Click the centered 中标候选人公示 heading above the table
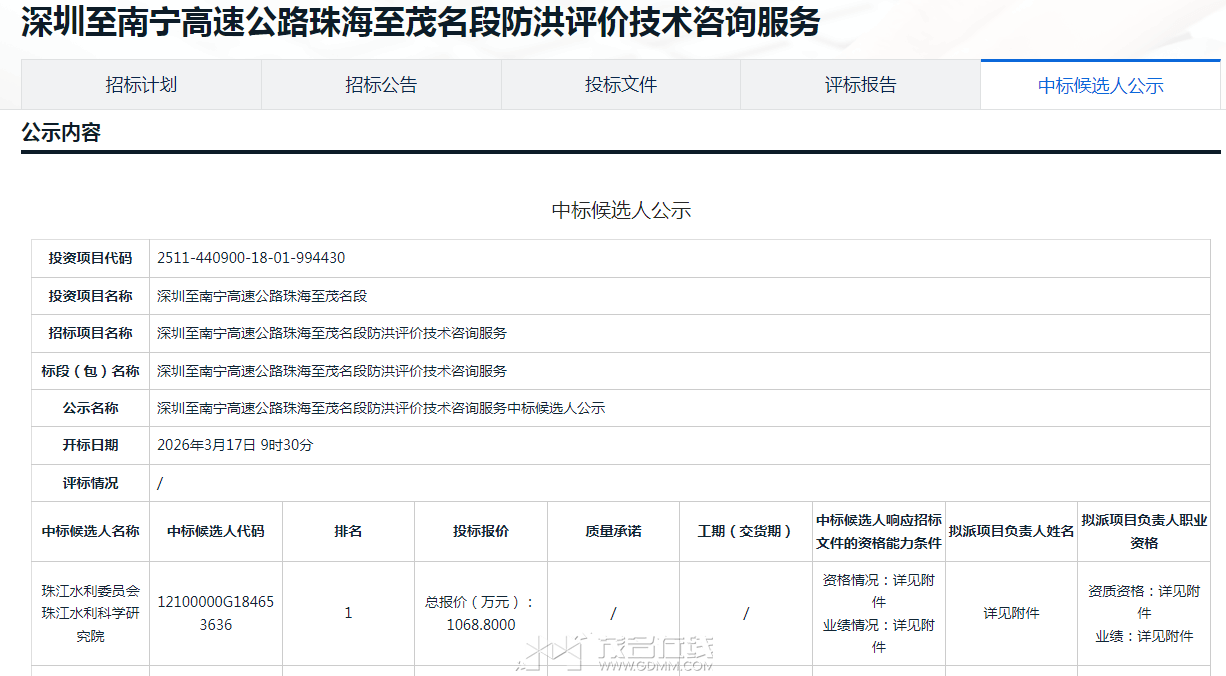 click(x=621, y=210)
